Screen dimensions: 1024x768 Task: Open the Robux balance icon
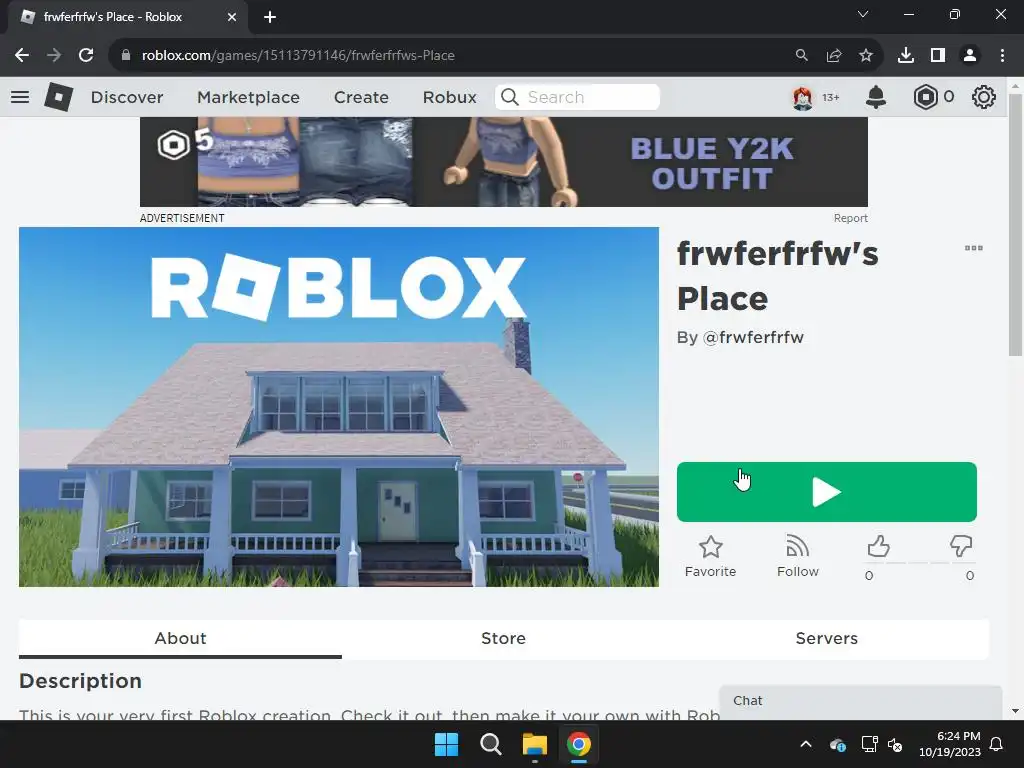925,97
